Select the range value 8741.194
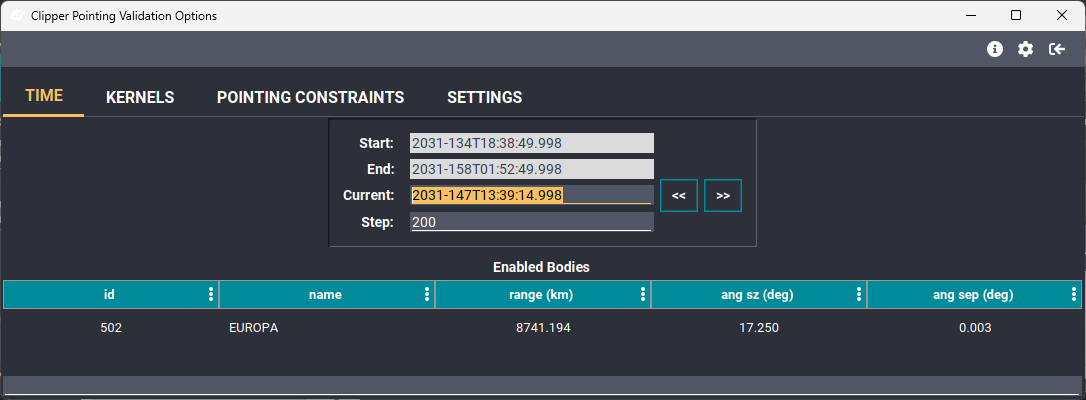This screenshot has height=400, width=1086. point(543,328)
